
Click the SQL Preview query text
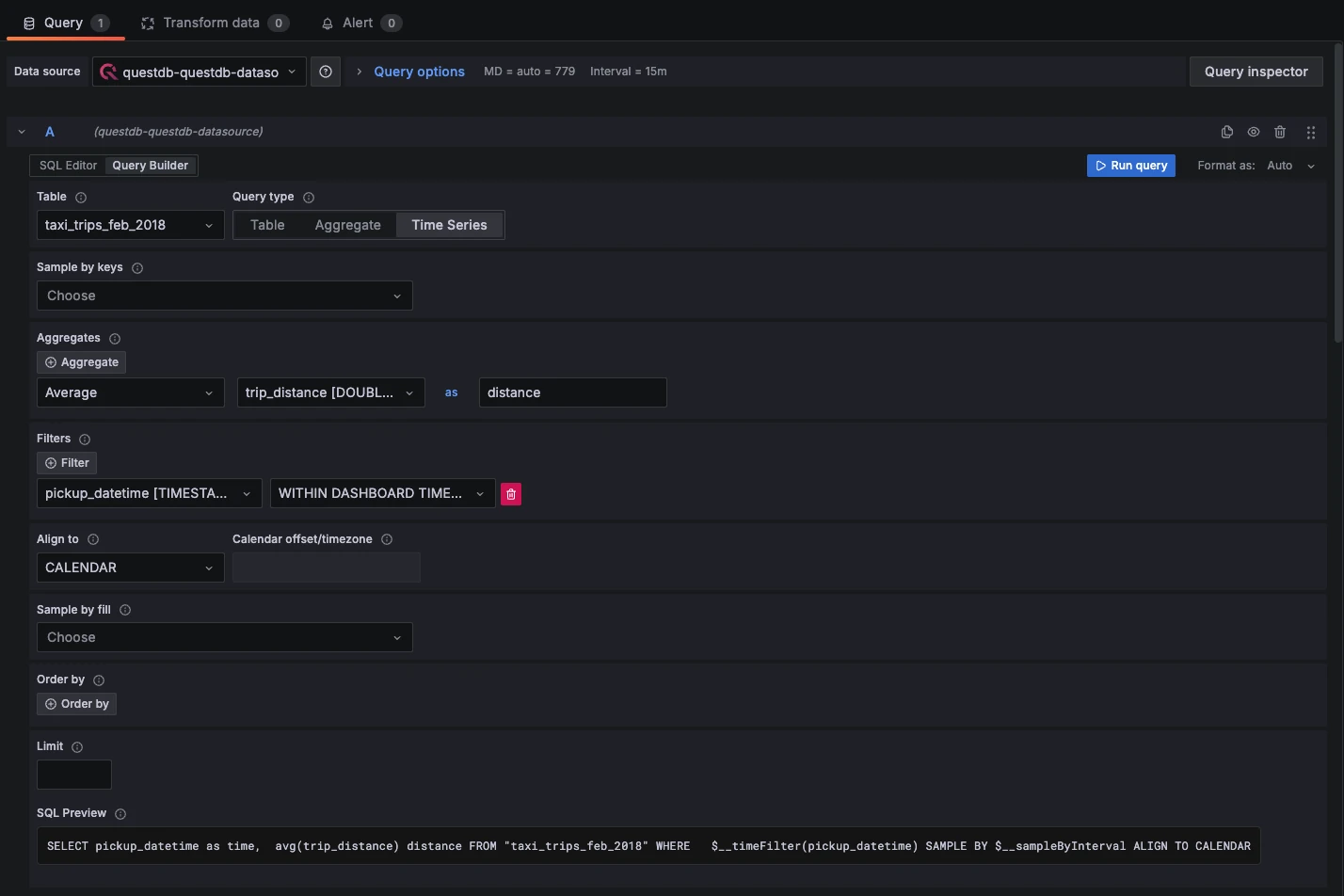coord(648,846)
